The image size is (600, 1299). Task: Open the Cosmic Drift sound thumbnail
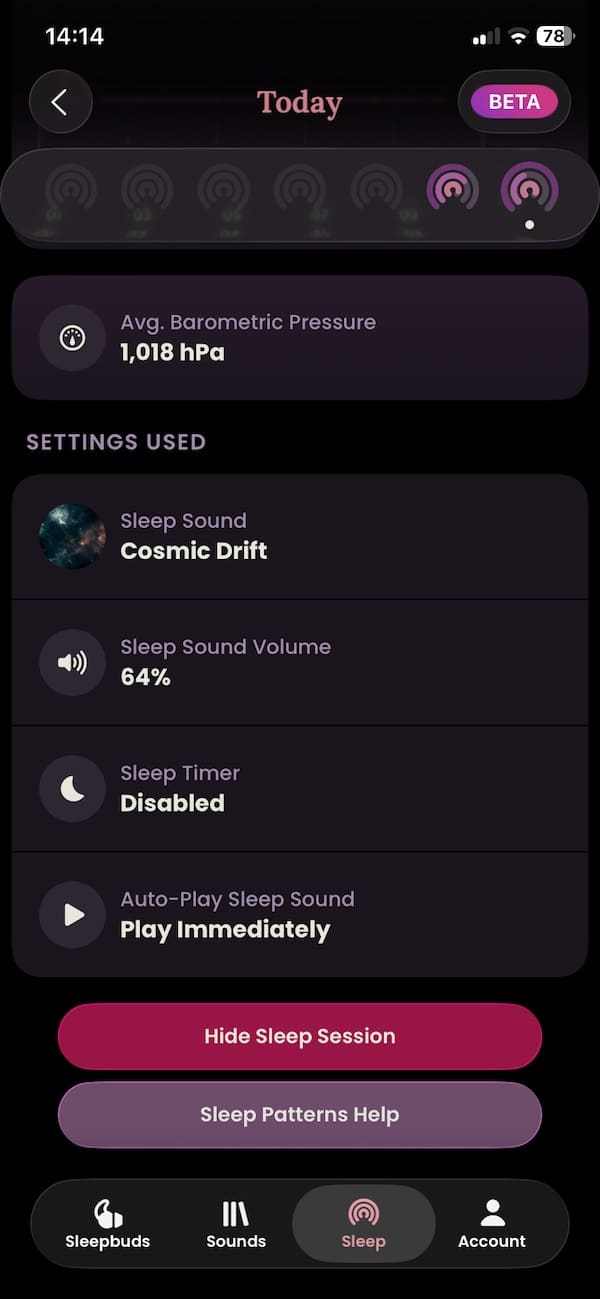point(72,536)
